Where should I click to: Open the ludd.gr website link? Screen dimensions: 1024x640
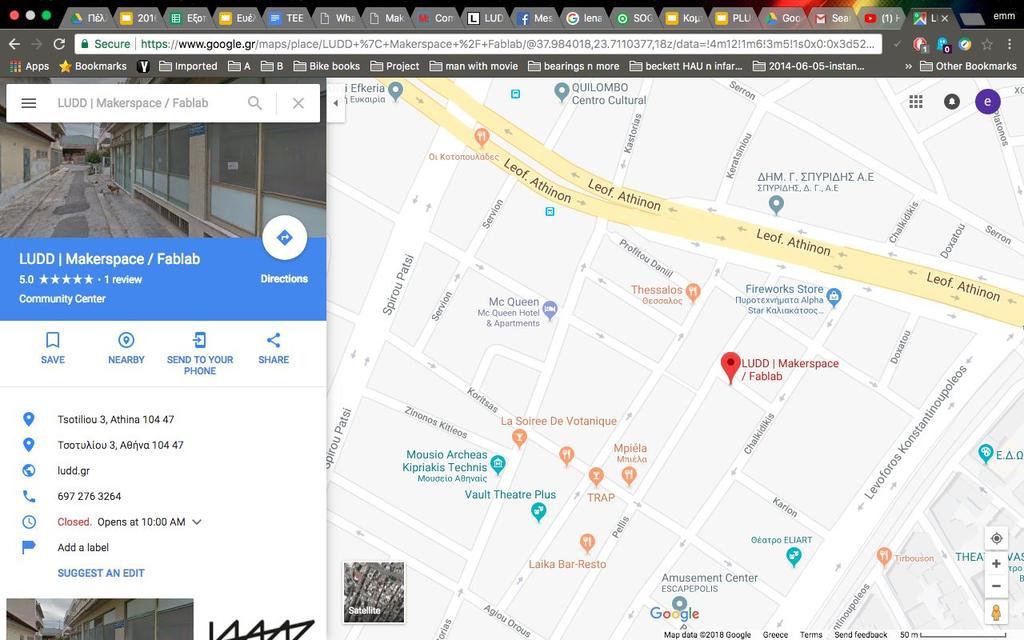74,470
